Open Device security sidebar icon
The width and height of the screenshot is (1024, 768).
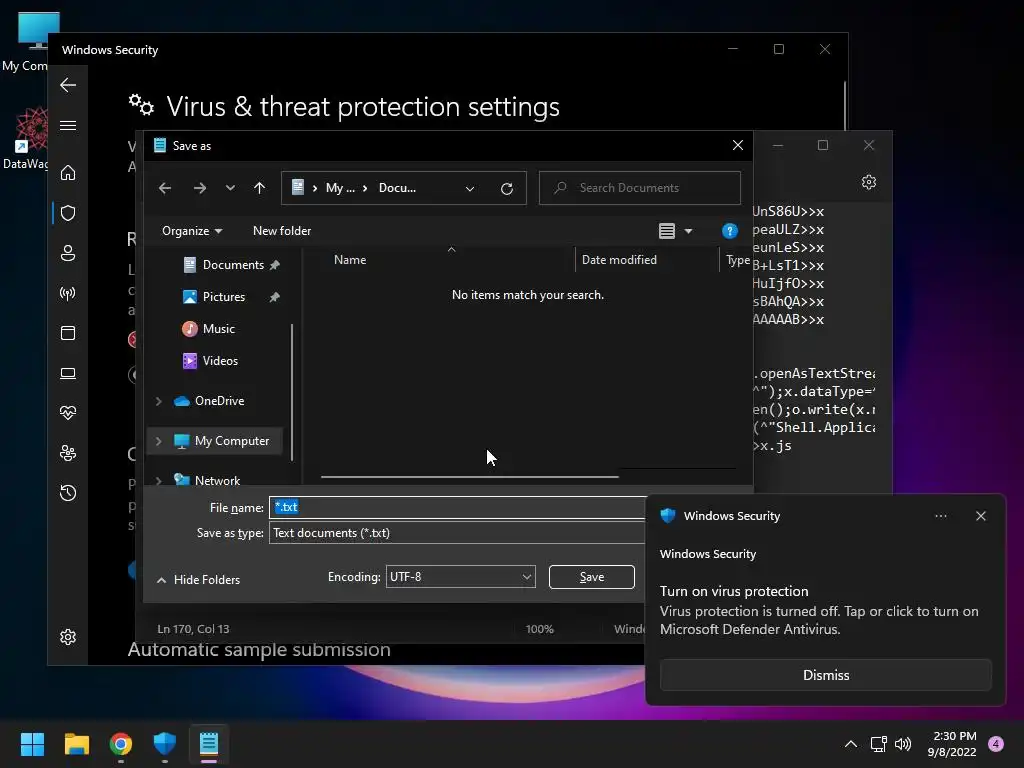68,374
